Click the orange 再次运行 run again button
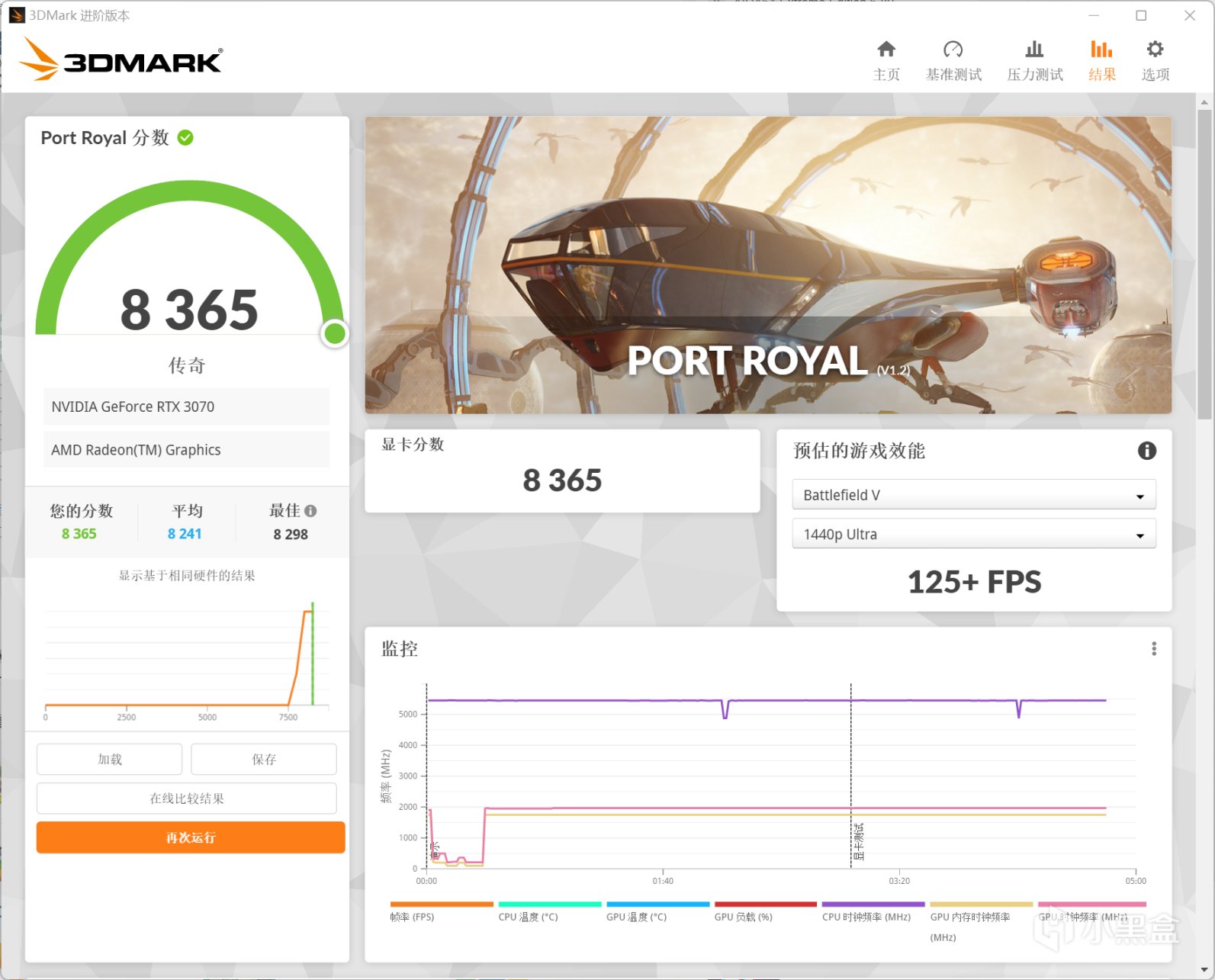This screenshot has height=980, width=1215. (x=191, y=837)
